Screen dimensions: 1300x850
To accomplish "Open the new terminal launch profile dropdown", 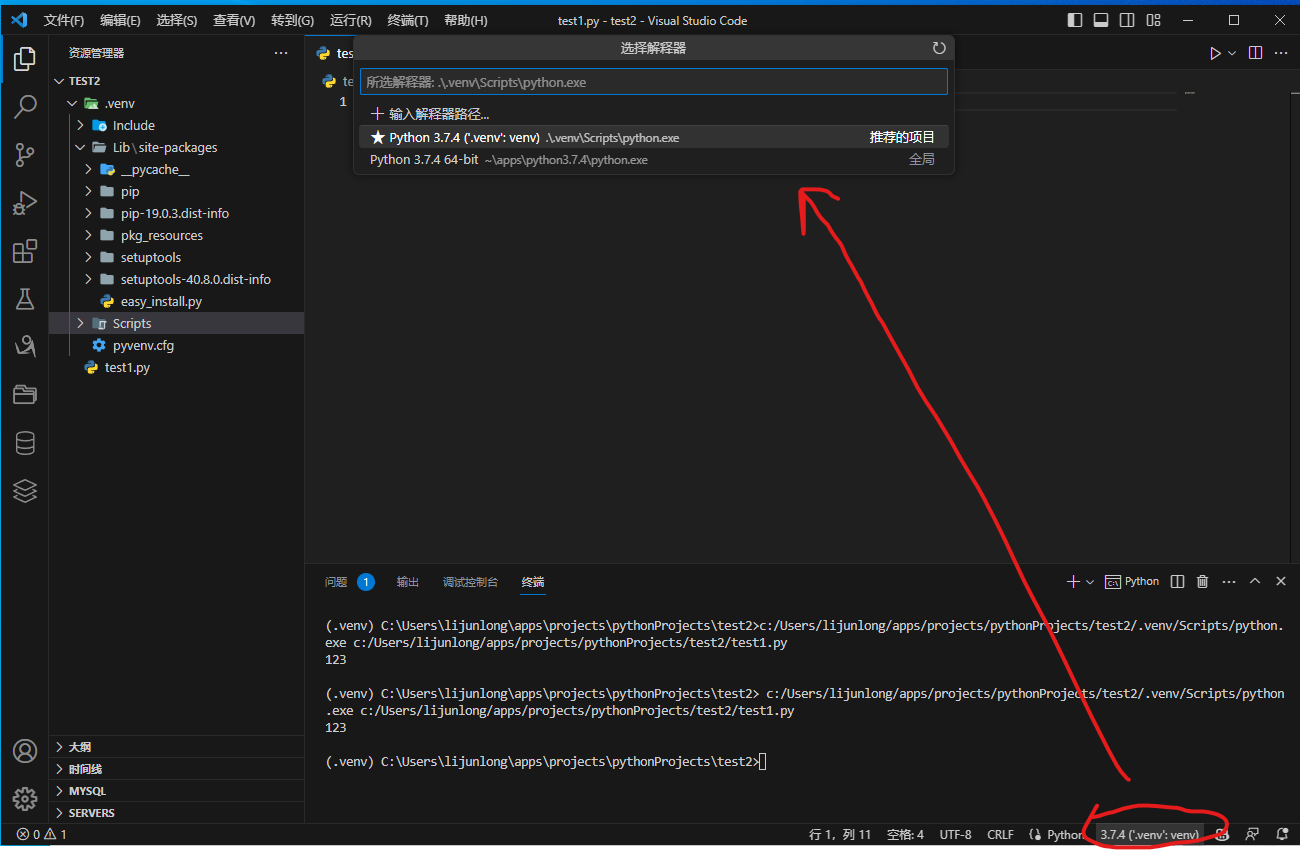I will tap(1090, 581).
